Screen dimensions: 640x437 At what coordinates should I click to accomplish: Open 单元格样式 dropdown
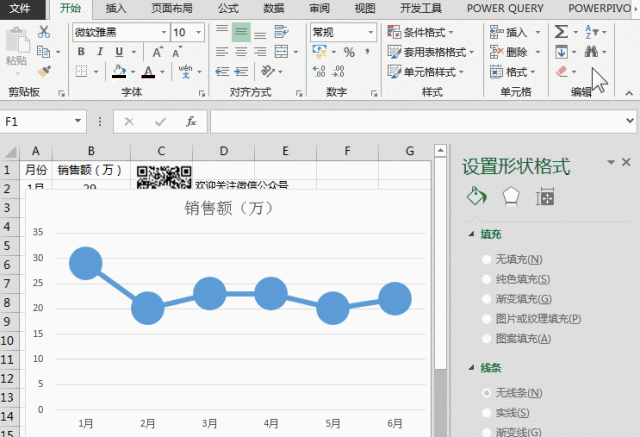[x=426, y=72]
